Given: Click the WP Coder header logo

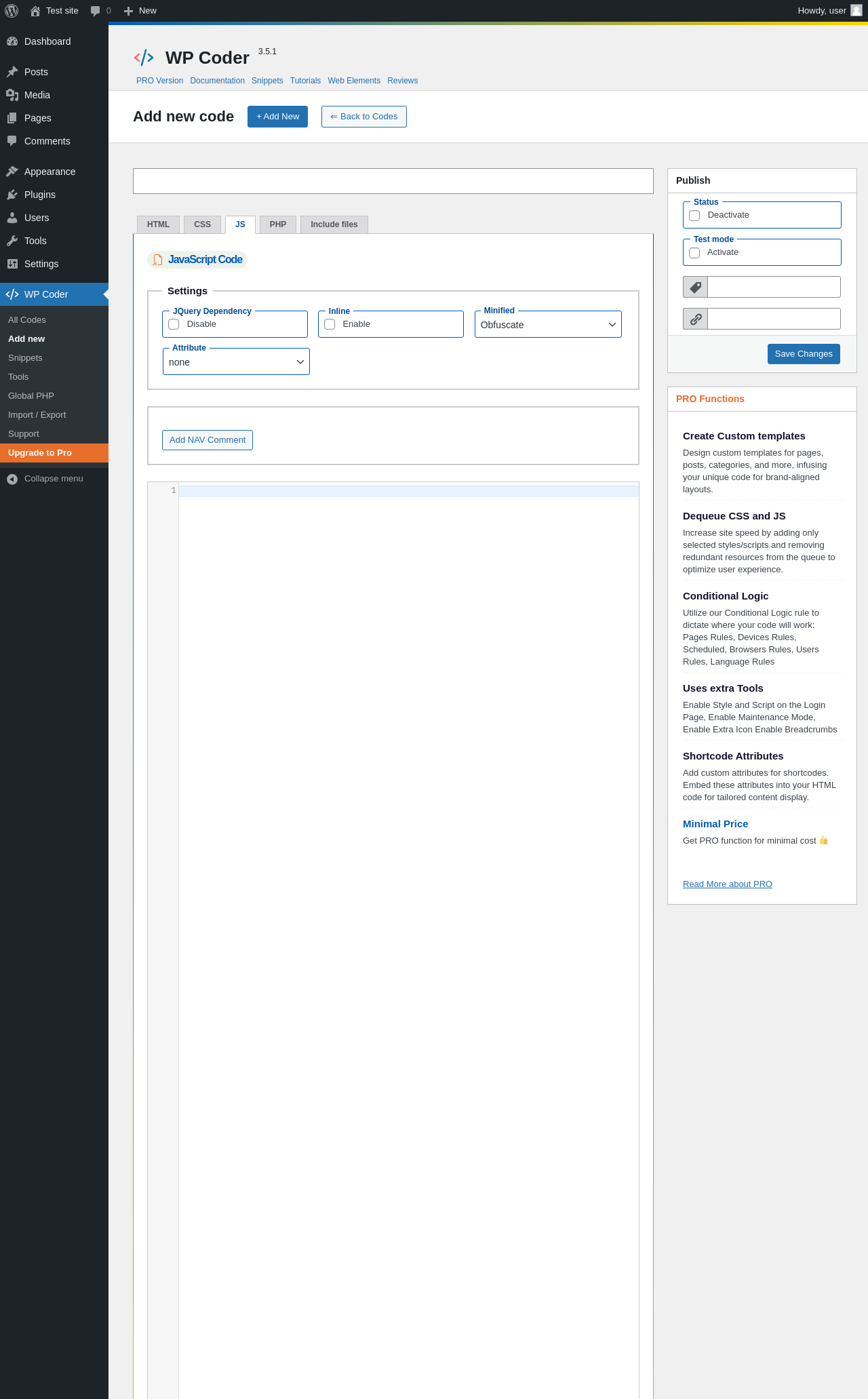Looking at the screenshot, I should (144, 58).
